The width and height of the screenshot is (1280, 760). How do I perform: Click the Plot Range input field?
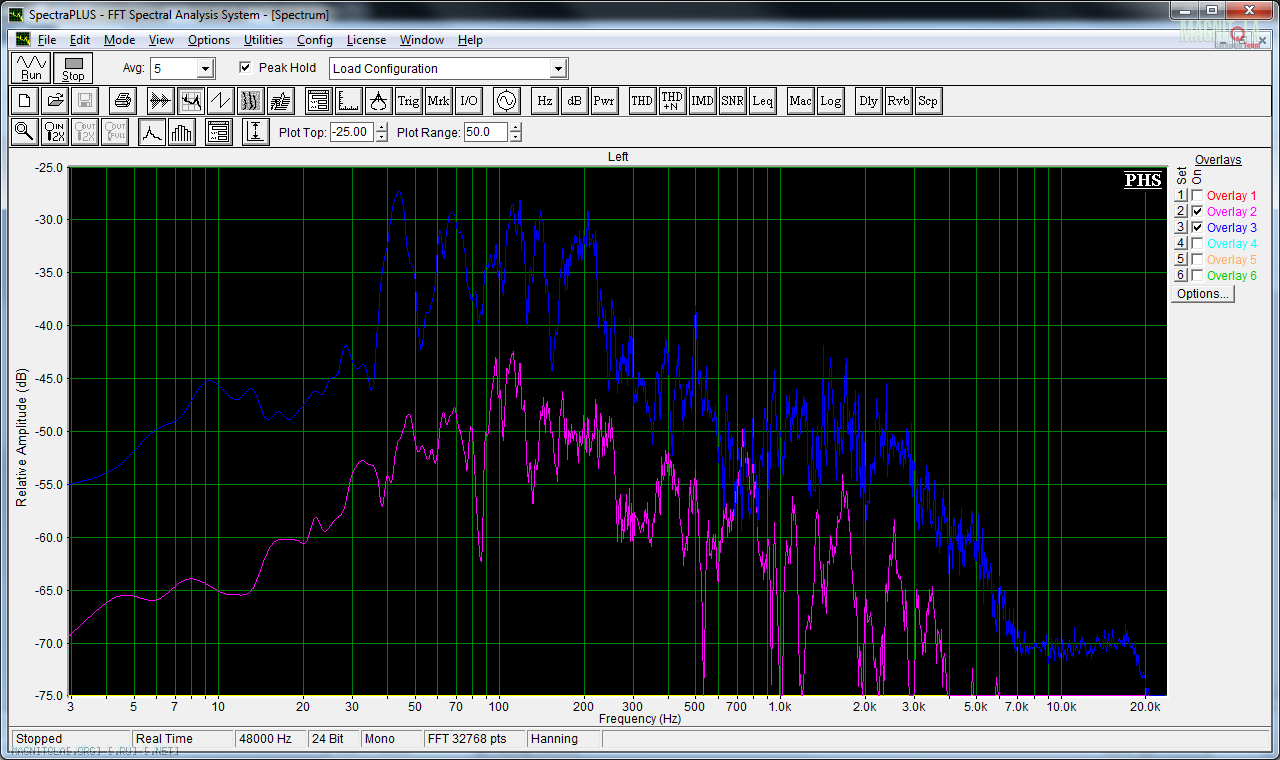[x=485, y=132]
